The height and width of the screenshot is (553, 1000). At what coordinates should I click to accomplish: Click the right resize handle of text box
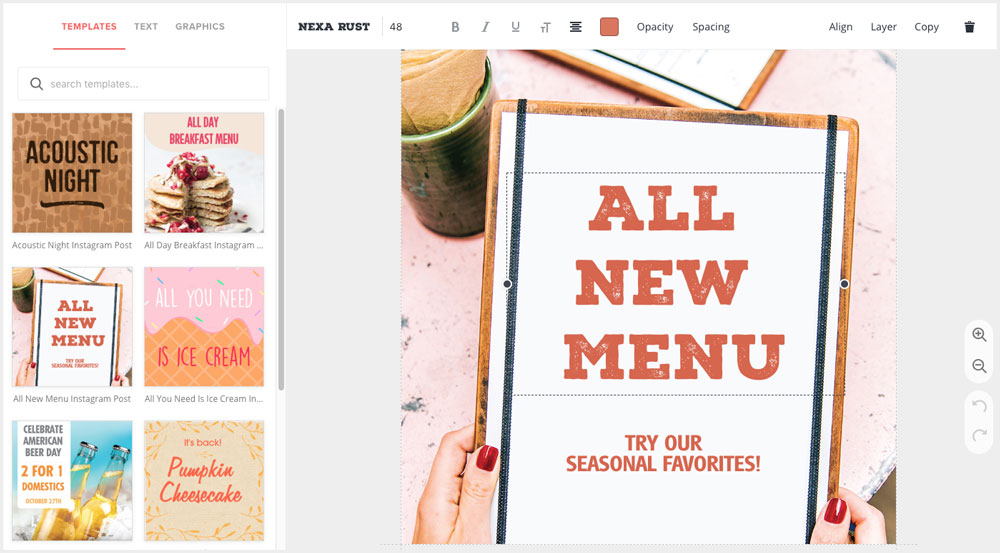[x=844, y=284]
